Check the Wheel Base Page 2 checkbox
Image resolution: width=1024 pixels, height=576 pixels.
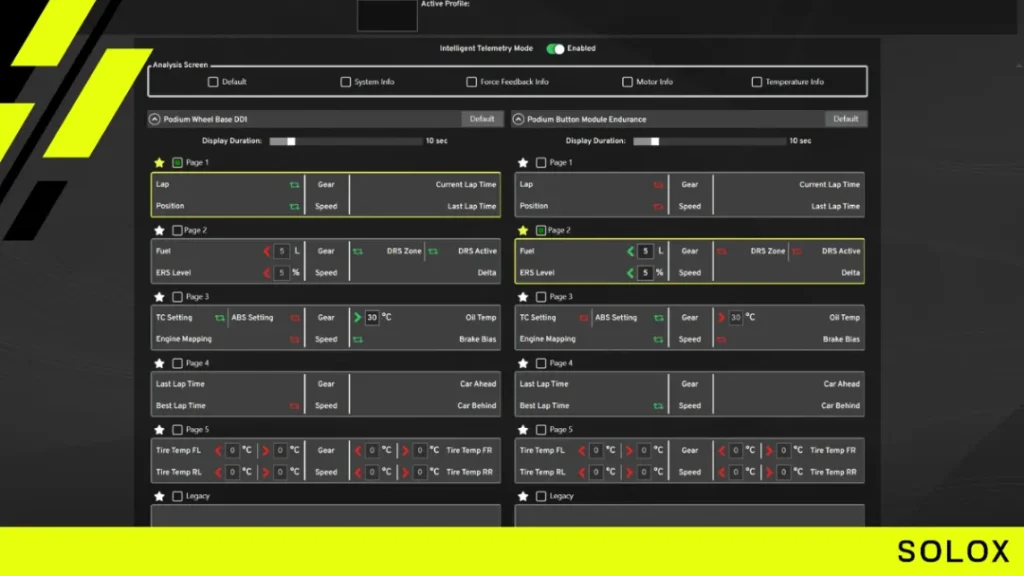[x=177, y=231]
